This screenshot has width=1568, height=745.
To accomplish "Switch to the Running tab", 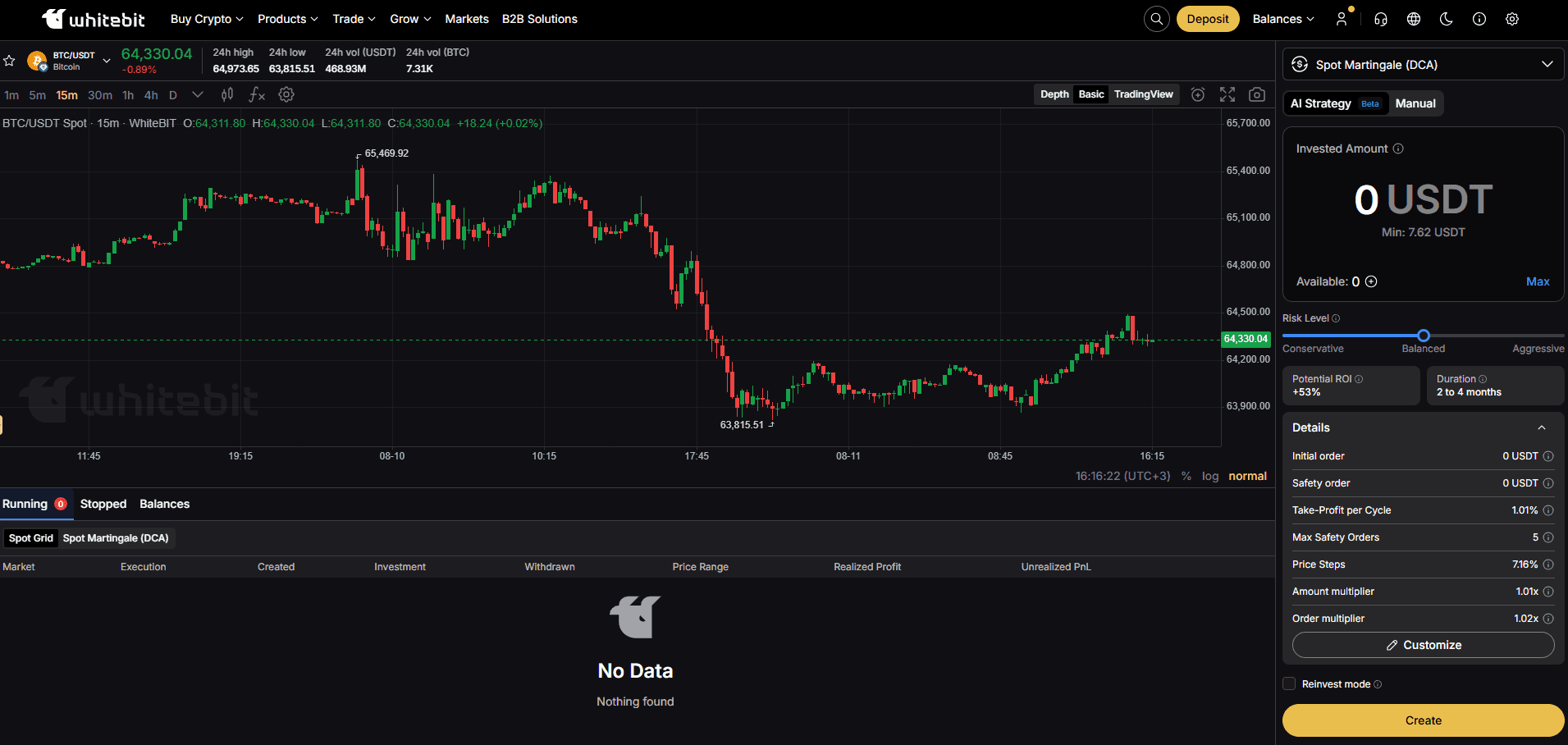I will point(34,504).
